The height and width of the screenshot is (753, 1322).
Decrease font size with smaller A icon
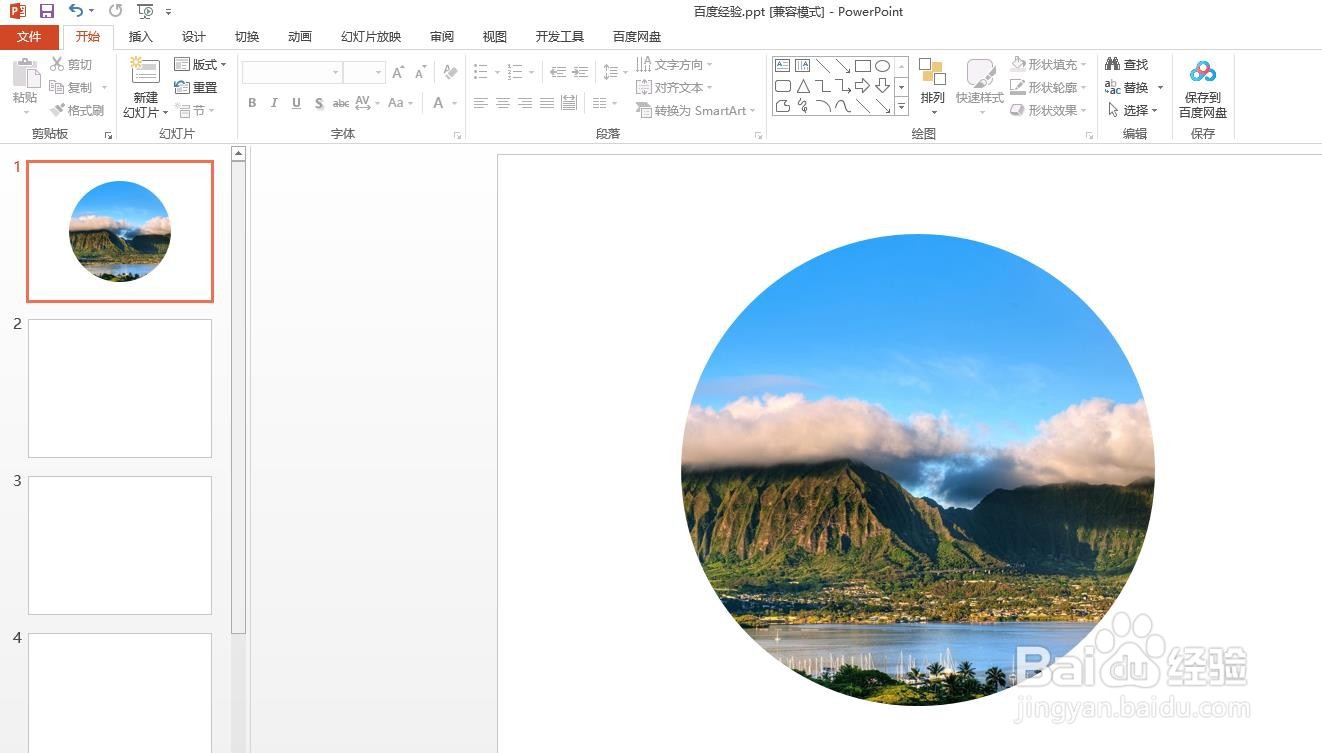421,72
